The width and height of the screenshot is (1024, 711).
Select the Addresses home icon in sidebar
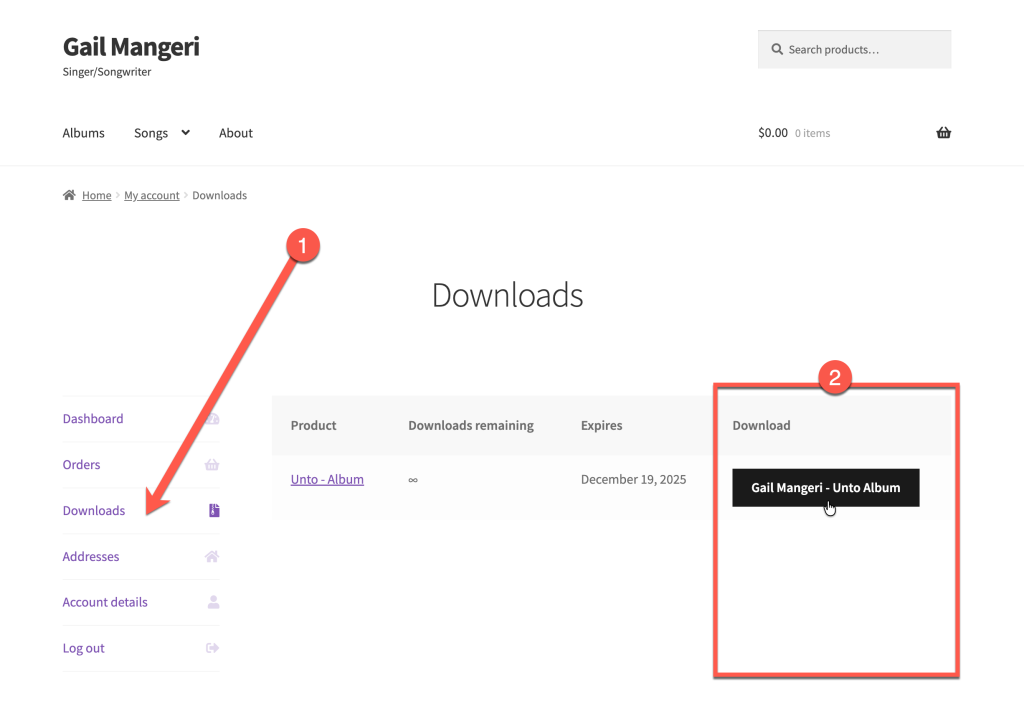click(x=212, y=557)
